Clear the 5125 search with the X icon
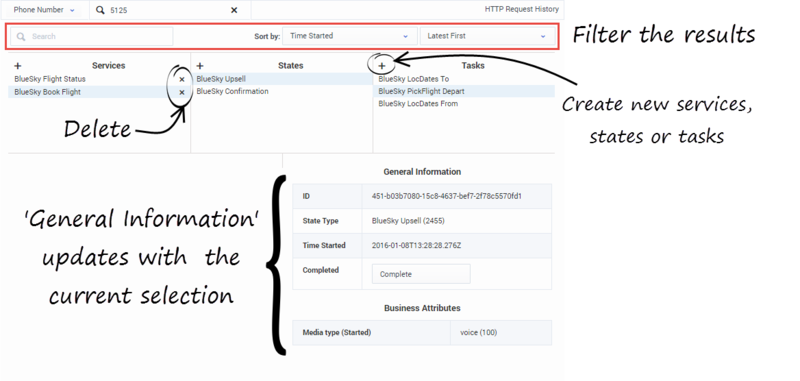This screenshot has height=381, width=800. [x=234, y=10]
